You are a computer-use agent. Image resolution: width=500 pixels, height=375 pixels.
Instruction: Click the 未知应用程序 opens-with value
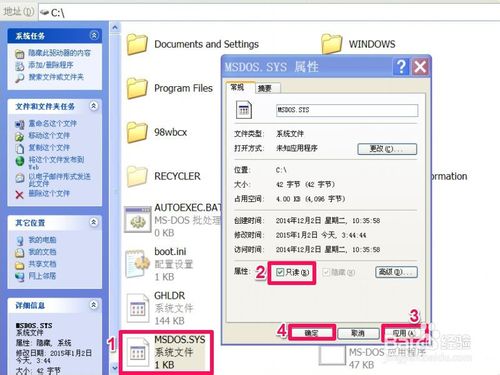pos(297,148)
